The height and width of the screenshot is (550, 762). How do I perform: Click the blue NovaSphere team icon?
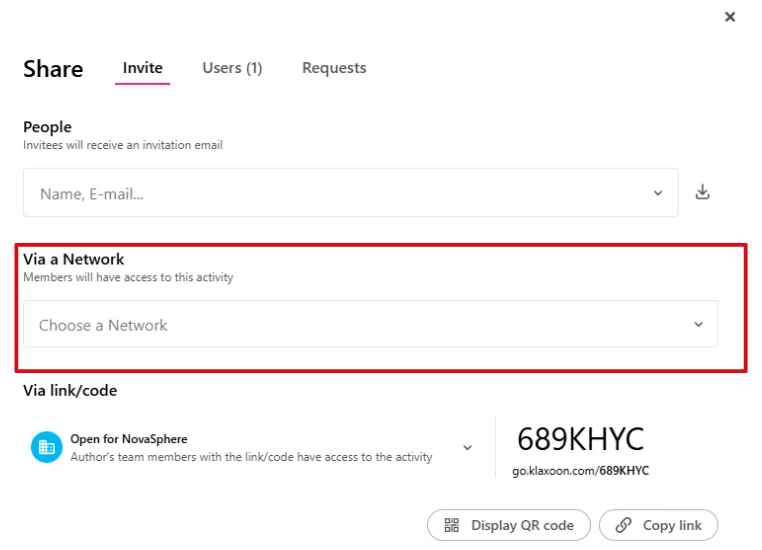46,447
